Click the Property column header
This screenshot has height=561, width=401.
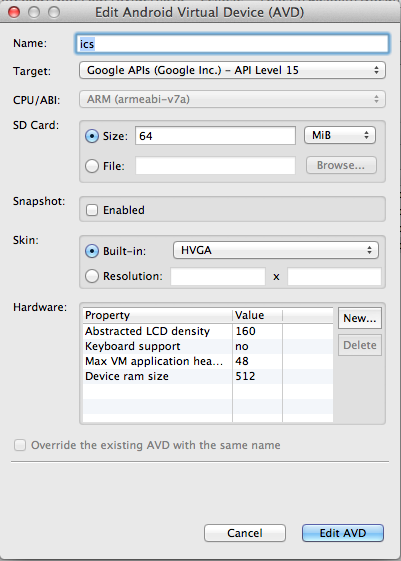tap(157, 315)
